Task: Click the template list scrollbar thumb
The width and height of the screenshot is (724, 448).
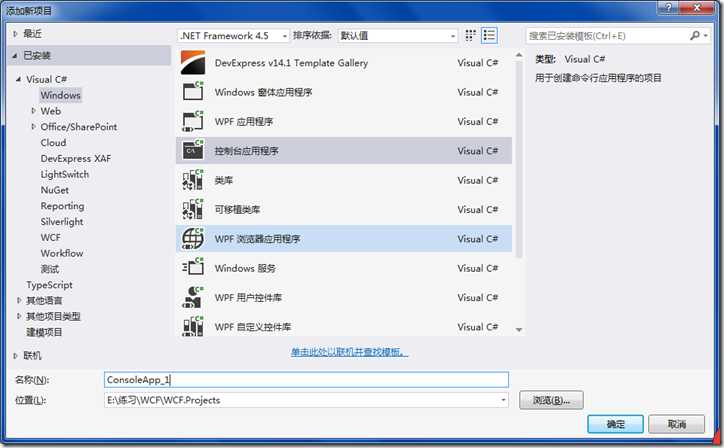Action: click(519, 159)
